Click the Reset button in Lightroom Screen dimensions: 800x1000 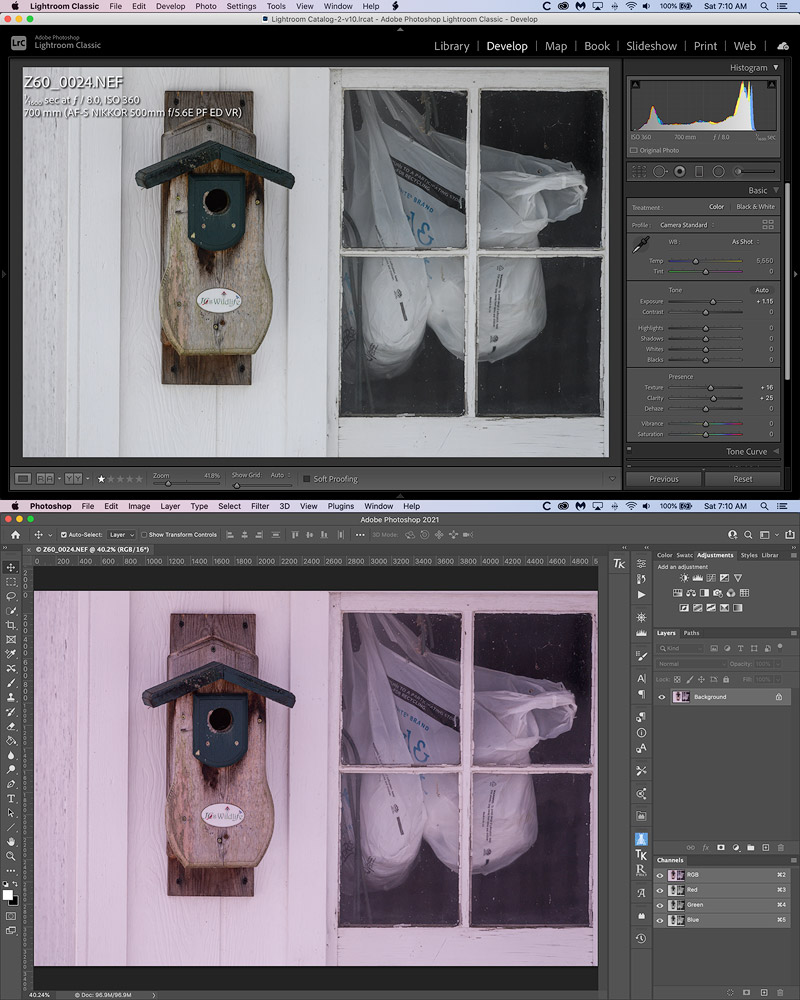742,479
